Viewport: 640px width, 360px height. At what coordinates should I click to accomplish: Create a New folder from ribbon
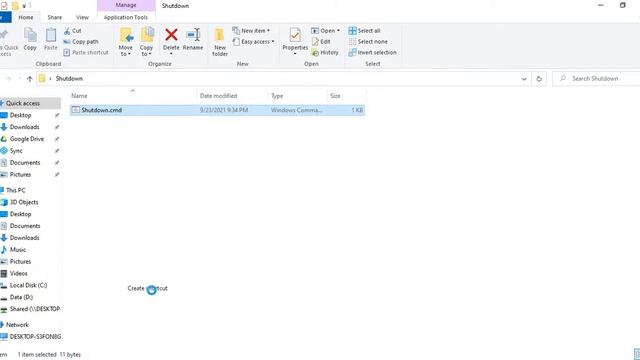(220, 42)
